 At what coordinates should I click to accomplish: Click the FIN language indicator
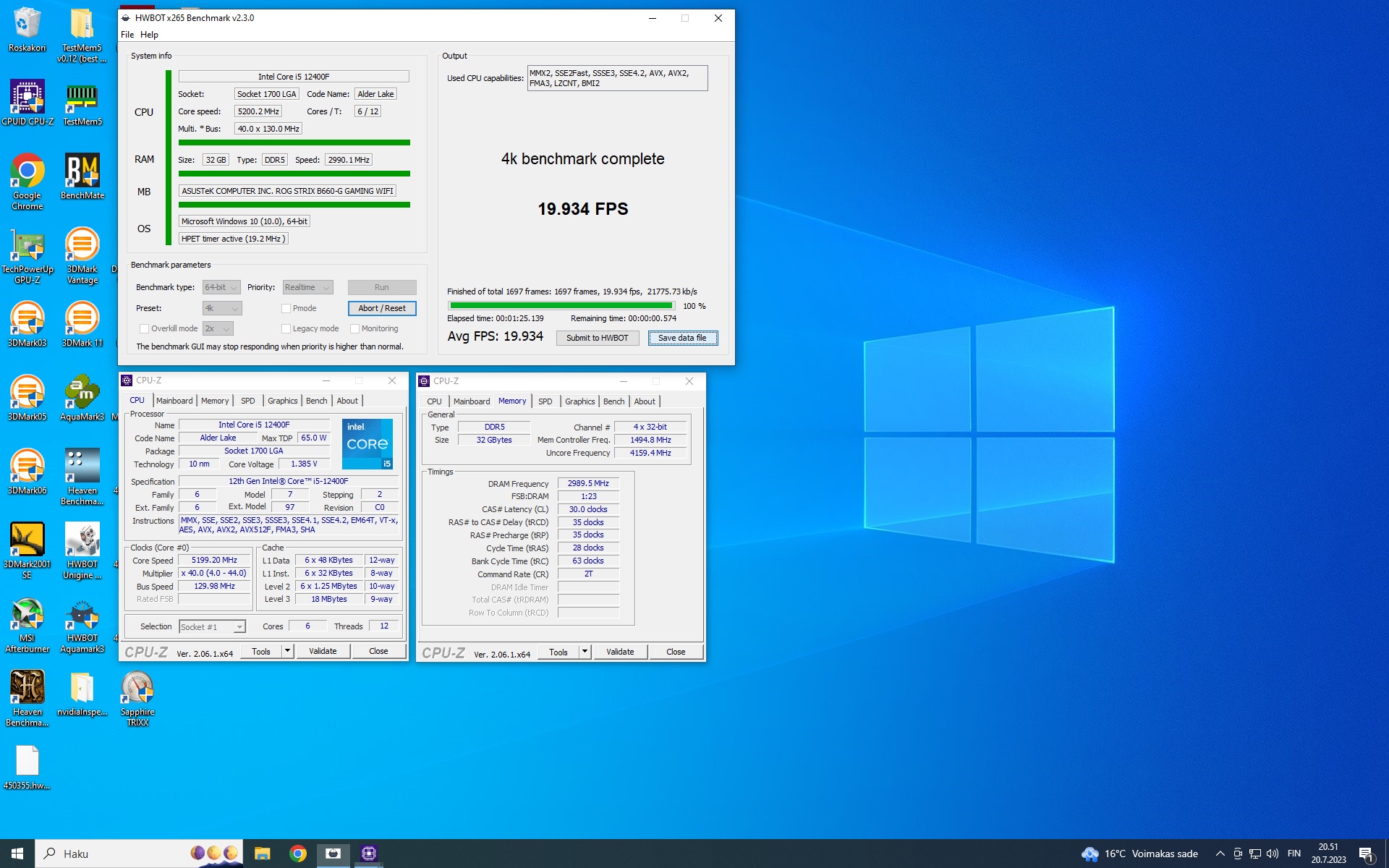(1294, 854)
